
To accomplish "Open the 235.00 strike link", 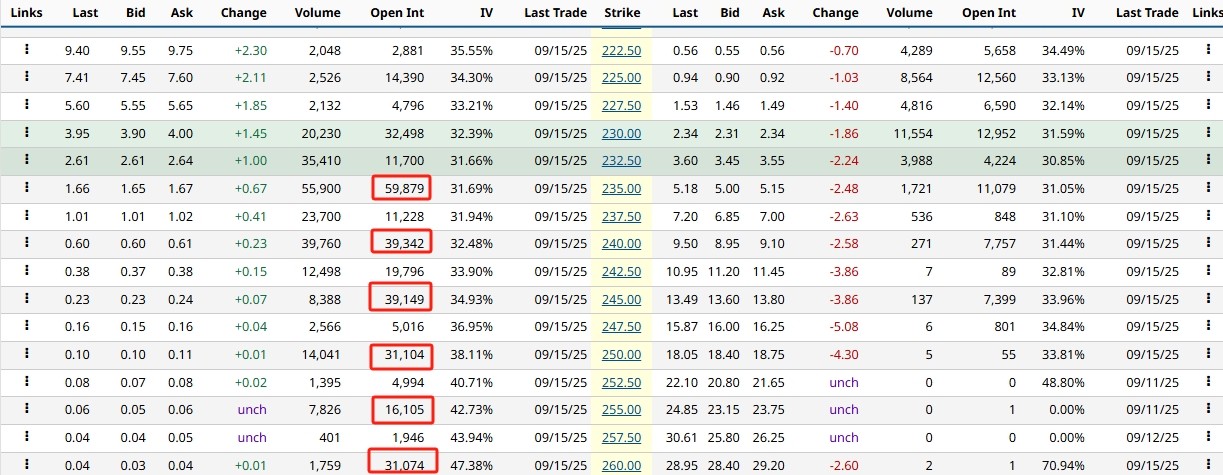I will point(621,188).
